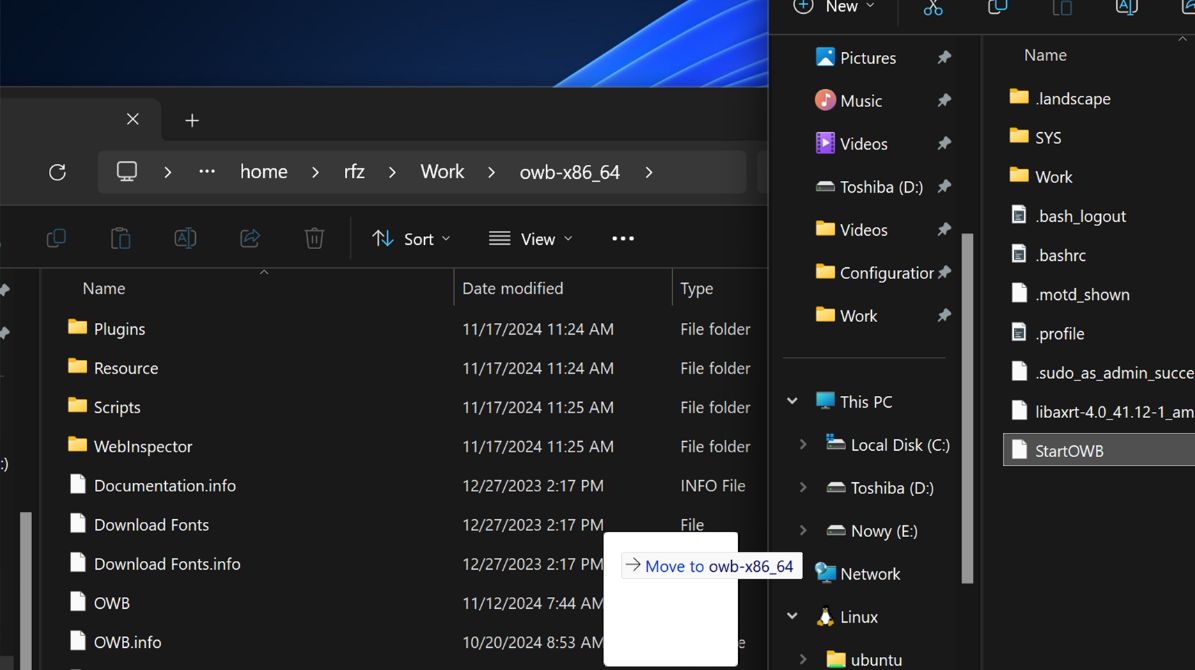Click the Copy icon in right window toolbar
1195x670 pixels.
point(998,8)
